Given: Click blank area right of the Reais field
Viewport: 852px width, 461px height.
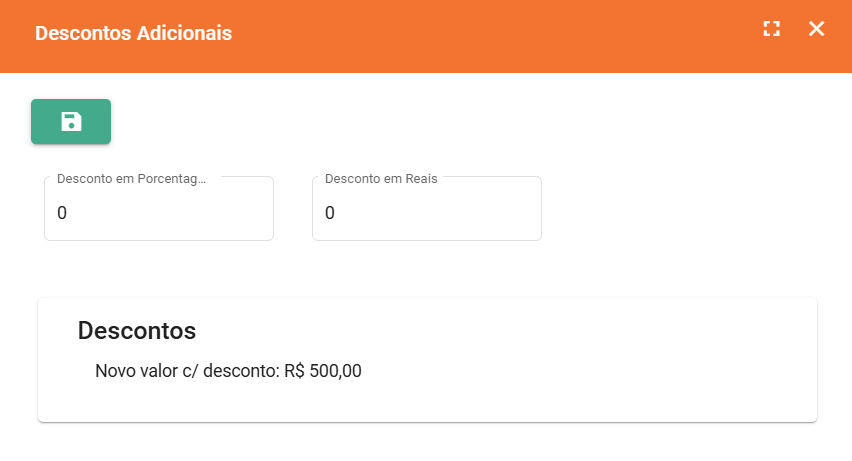Looking at the screenshot, I should pyautogui.click(x=690, y=210).
